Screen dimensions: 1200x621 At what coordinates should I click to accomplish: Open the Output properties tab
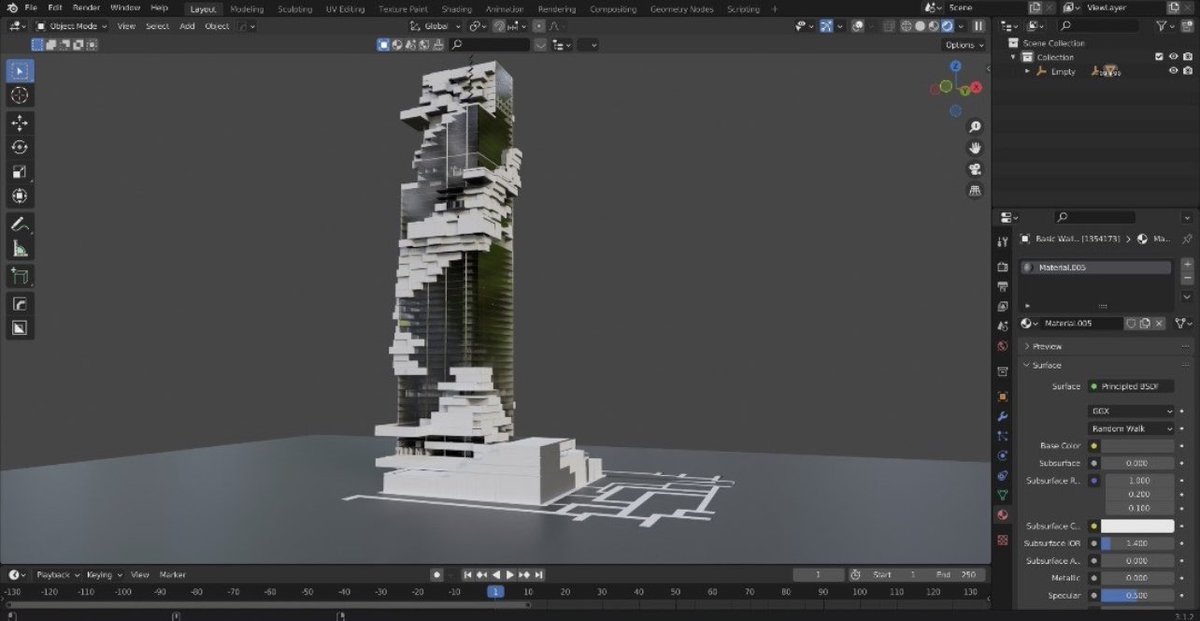[x=1003, y=287]
